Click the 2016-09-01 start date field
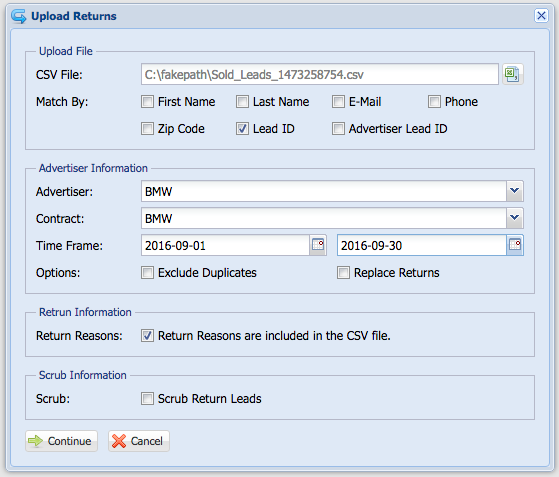Viewport: 559px width, 477px height. click(x=225, y=245)
